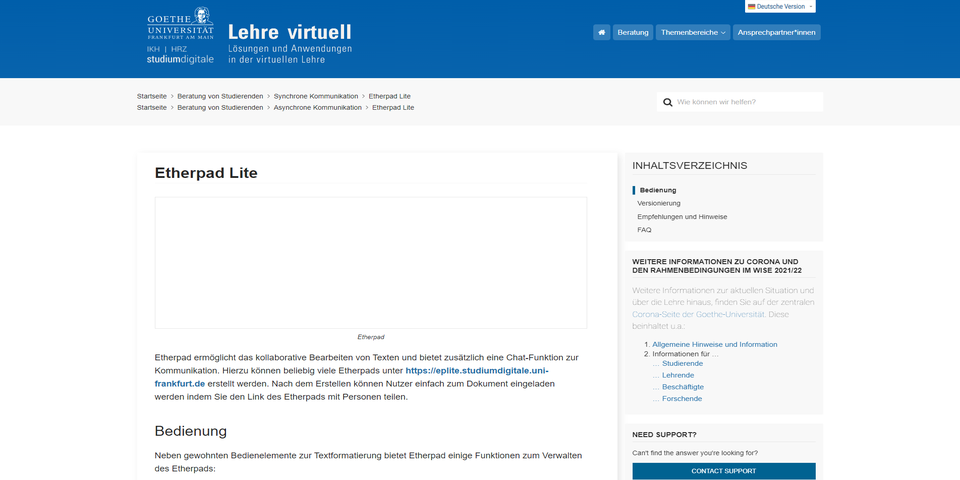This screenshot has height=480, width=960.
Task: Click the Etherpad image placeholder
Action: coord(370,263)
